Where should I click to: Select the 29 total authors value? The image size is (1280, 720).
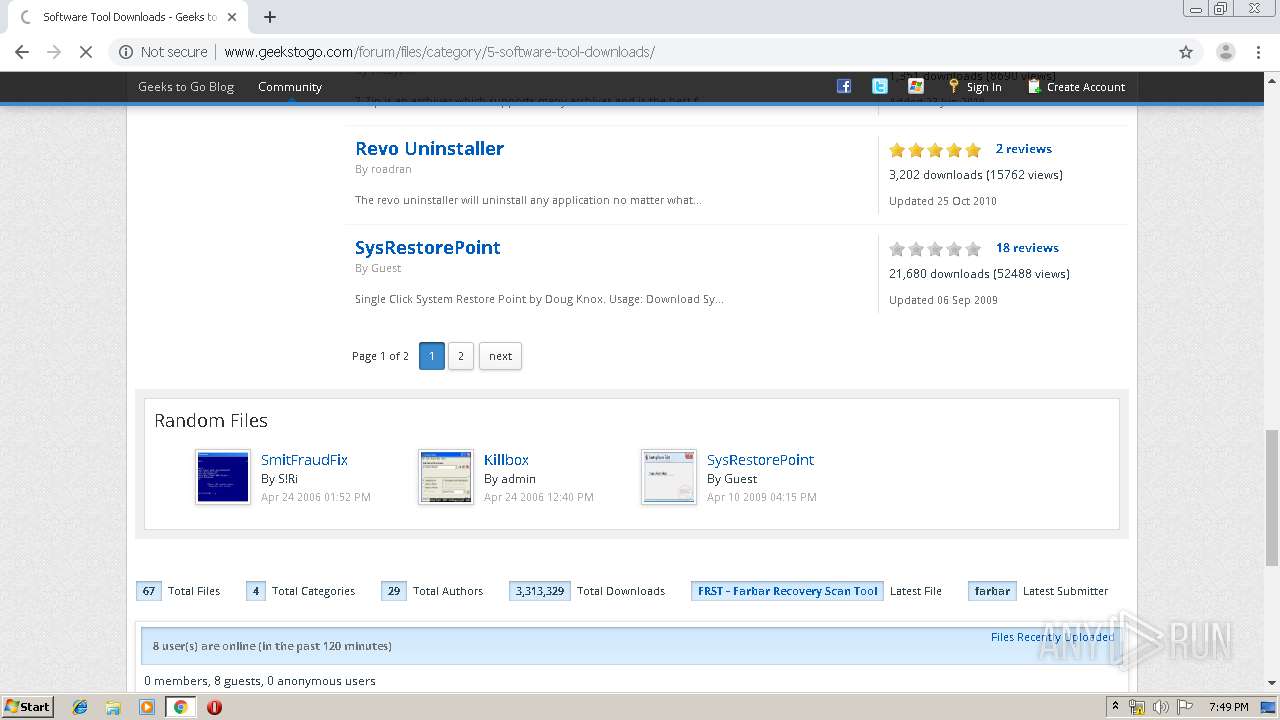pos(394,591)
